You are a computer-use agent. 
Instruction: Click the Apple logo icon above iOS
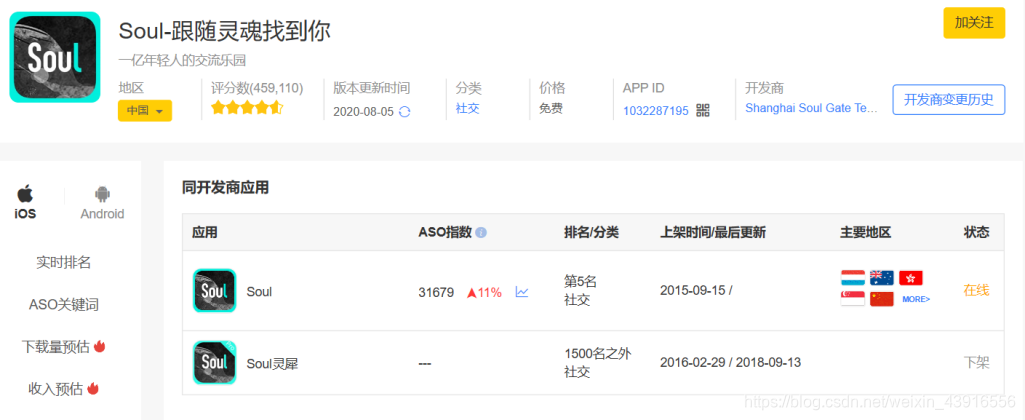25,194
